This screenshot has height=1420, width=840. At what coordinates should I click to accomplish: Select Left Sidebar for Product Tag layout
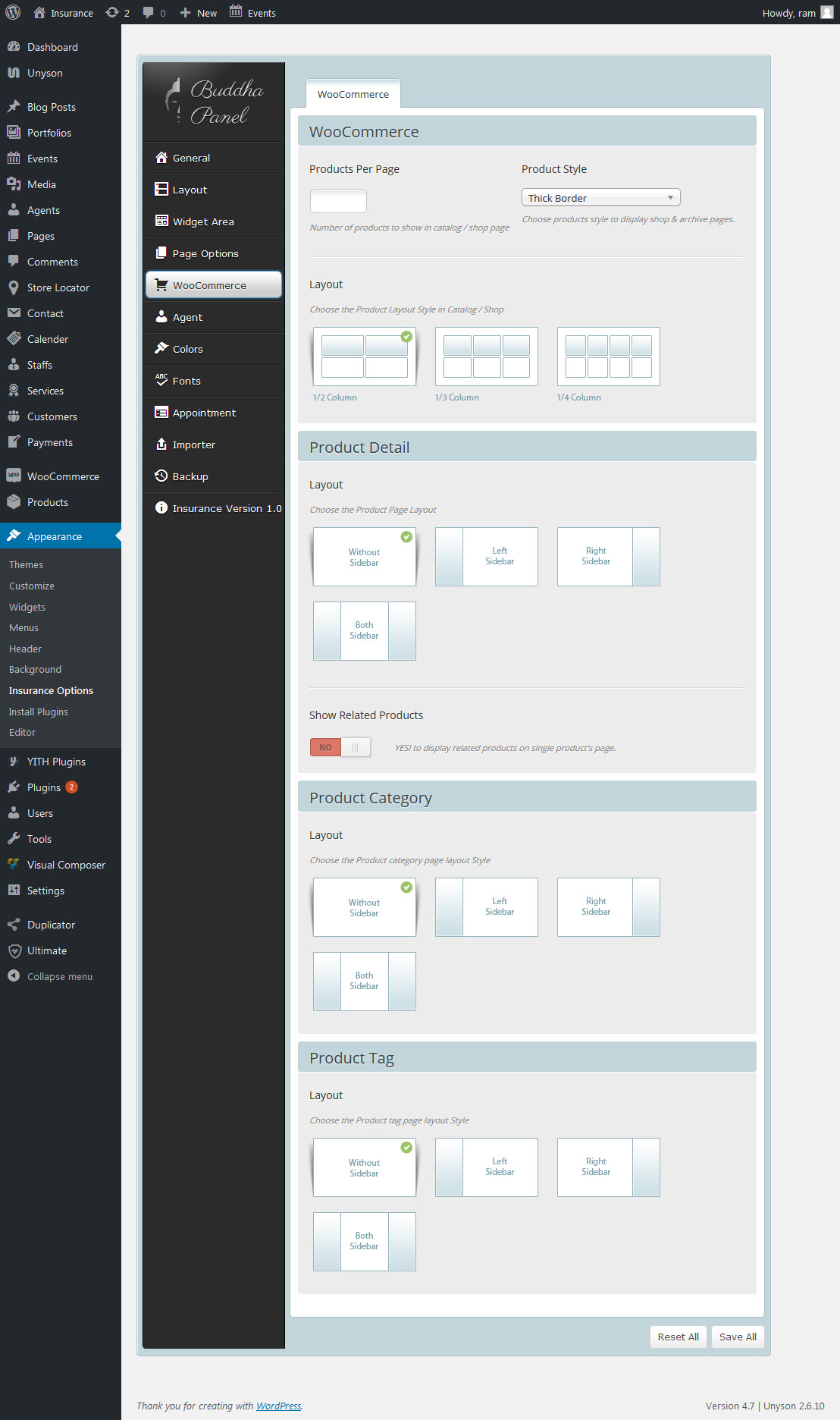[487, 1167]
